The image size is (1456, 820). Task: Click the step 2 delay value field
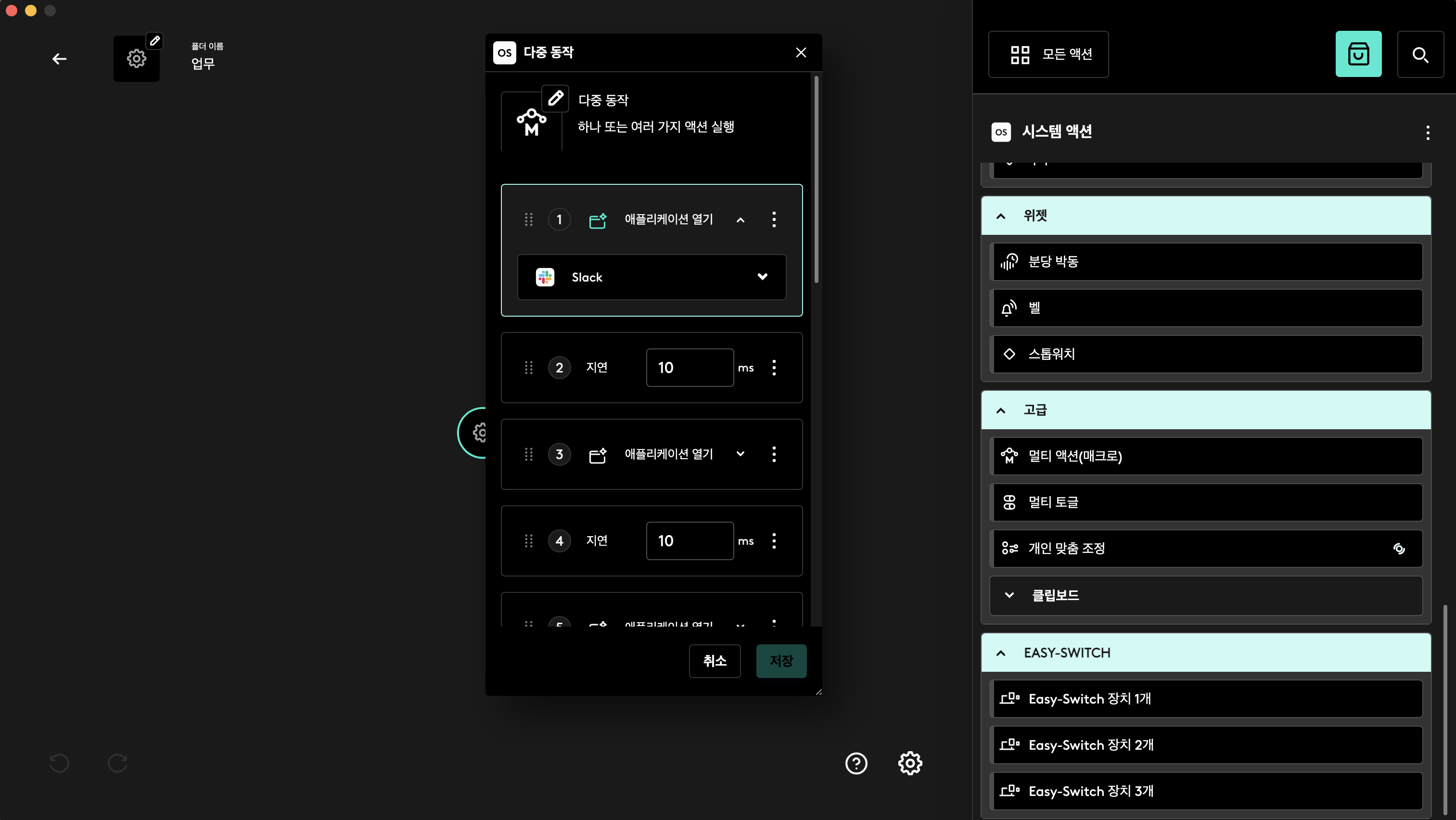[x=690, y=368]
